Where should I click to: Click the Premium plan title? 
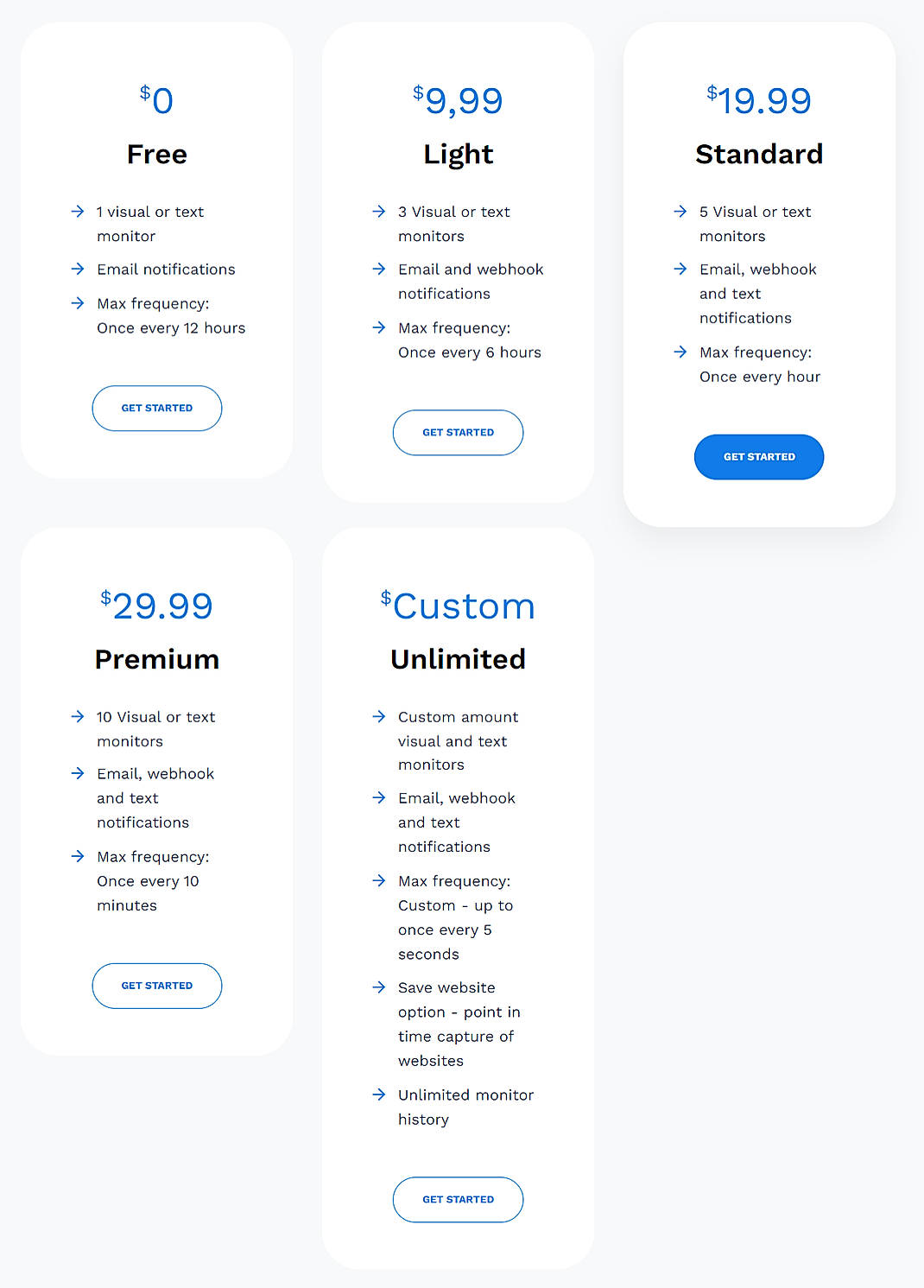(x=156, y=658)
